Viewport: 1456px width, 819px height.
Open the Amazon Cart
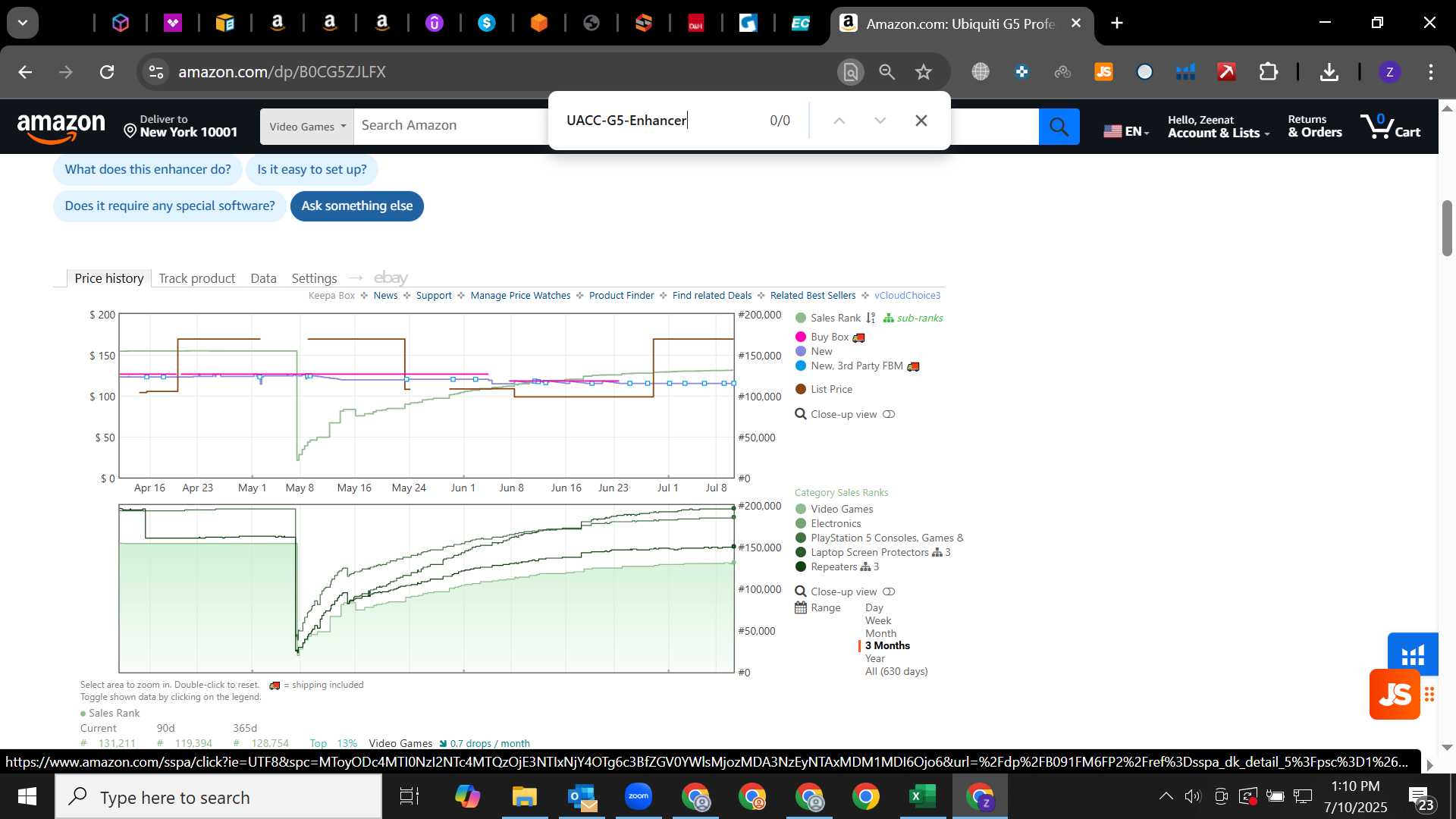point(1390,126)
